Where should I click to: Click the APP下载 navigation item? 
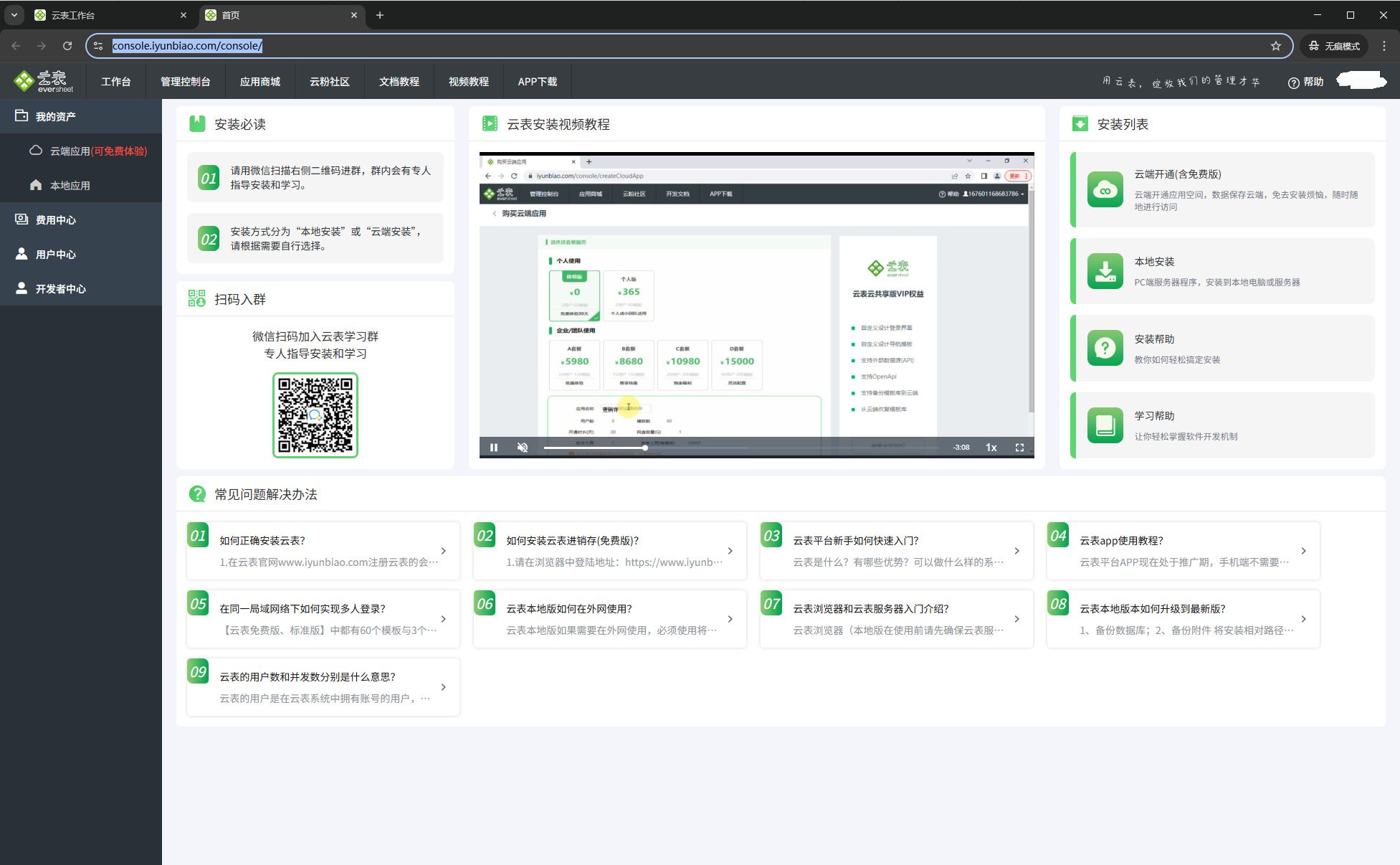coord(538,82)
